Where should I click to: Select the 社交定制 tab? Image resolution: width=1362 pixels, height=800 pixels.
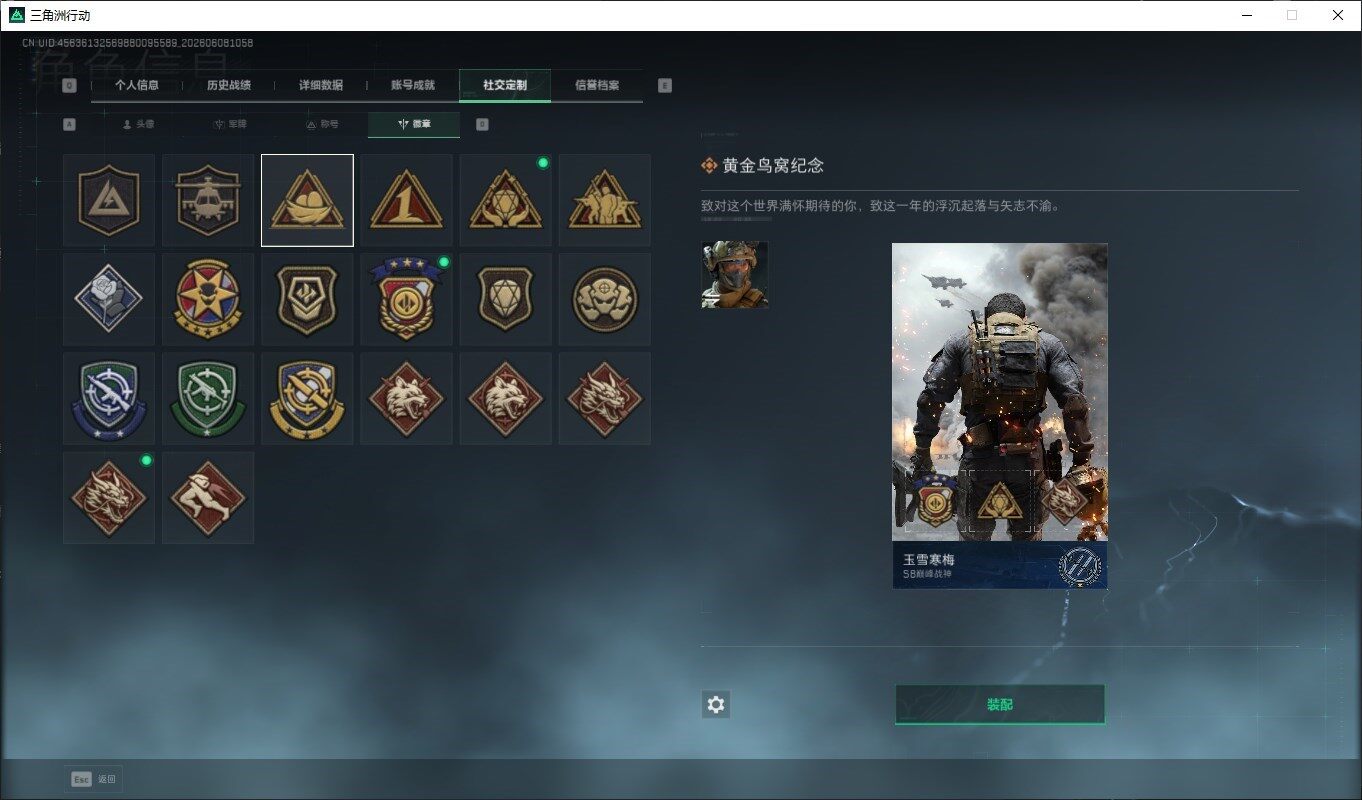pyautogui.click(x=505, y=86)
